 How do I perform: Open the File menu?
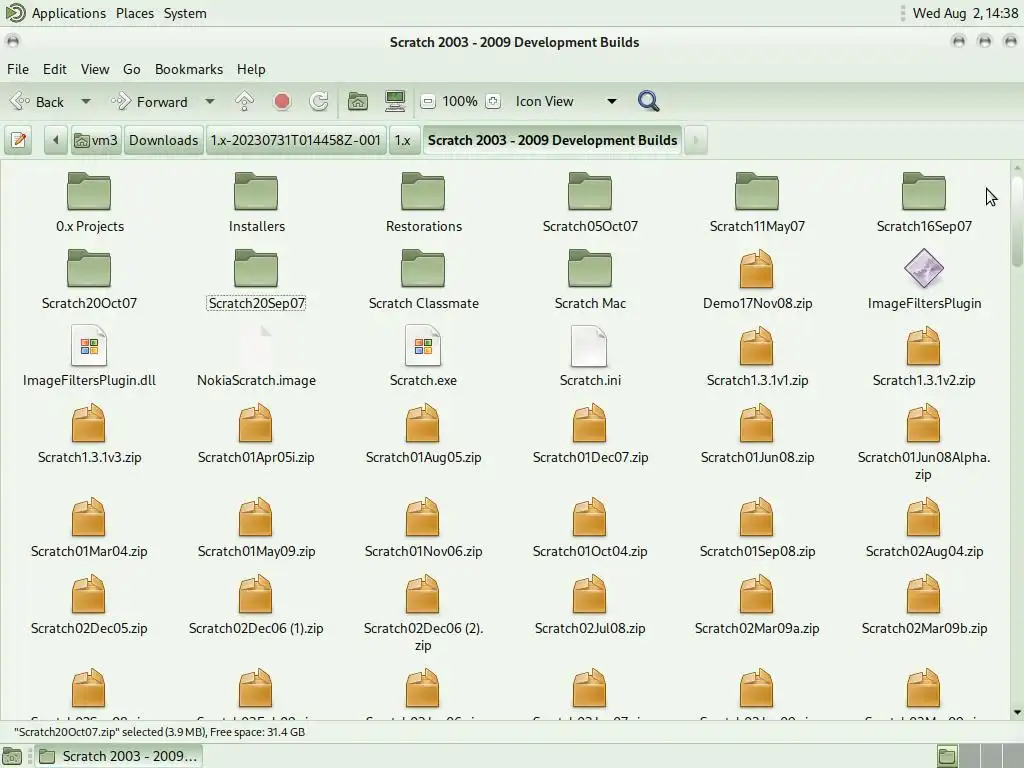tap(18, 69)
